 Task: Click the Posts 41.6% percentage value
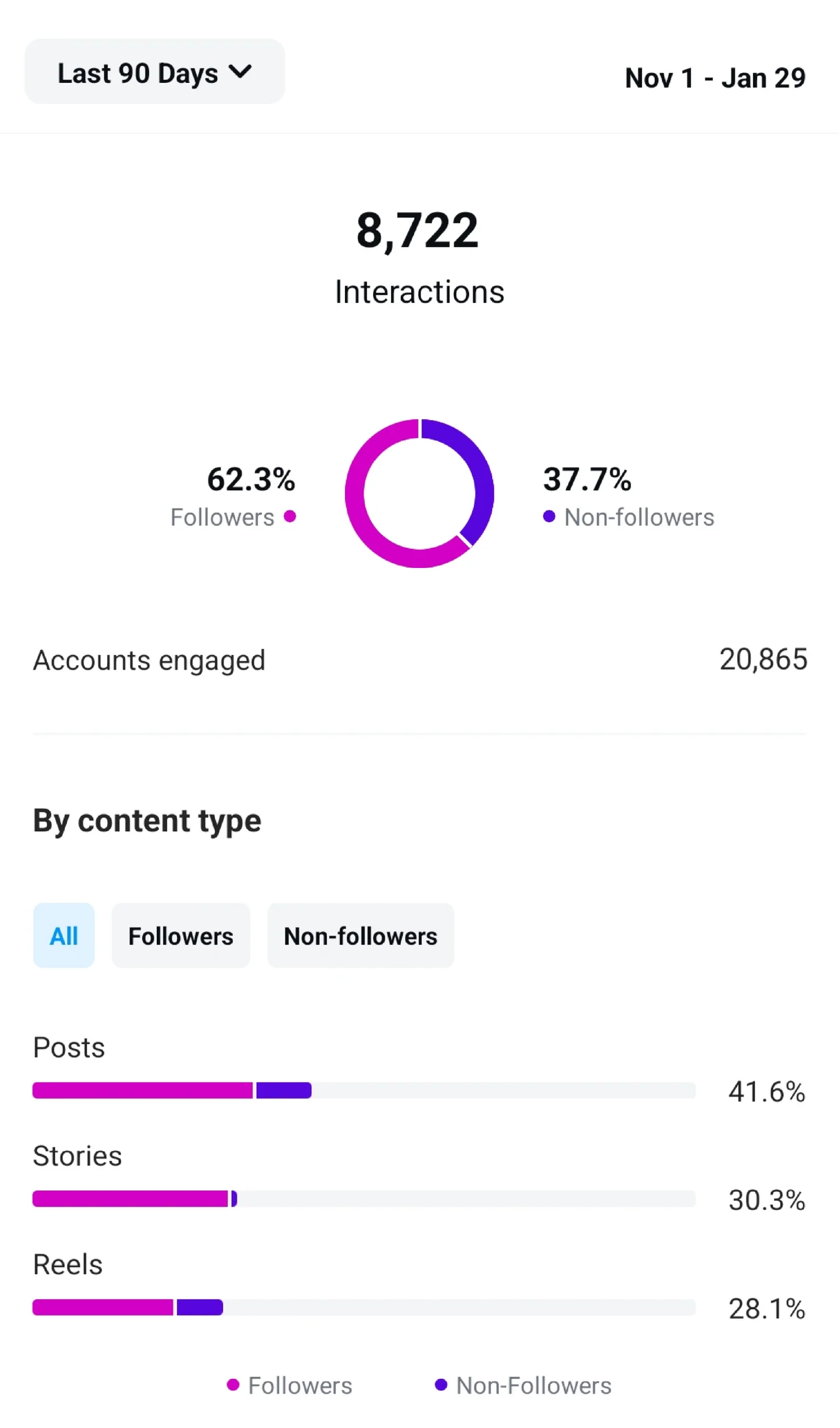point(766,1091)
